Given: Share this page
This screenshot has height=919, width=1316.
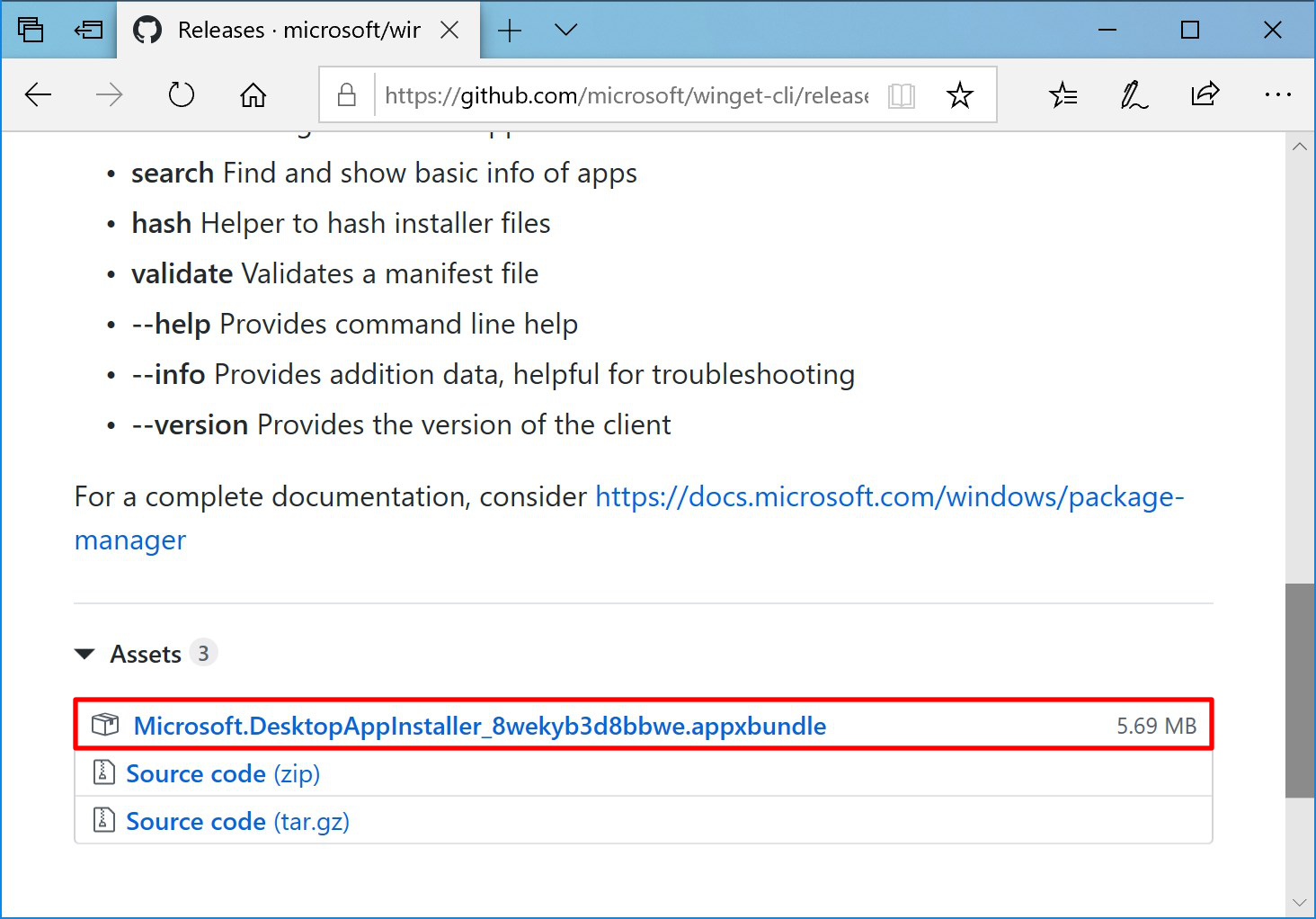Looking at the screenshot, I should (x=1205, y=94).
